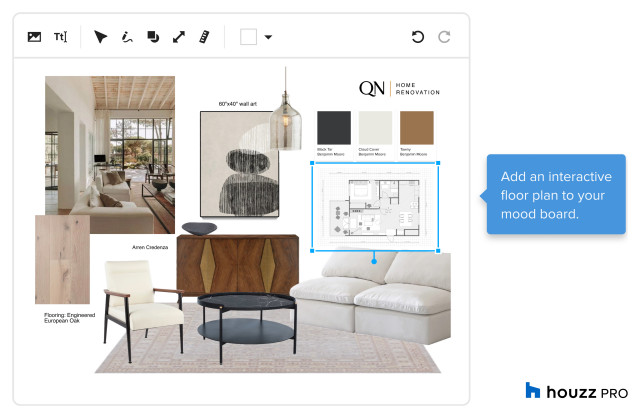Click the floor plan bottom-right resize handle

(438, 251)
